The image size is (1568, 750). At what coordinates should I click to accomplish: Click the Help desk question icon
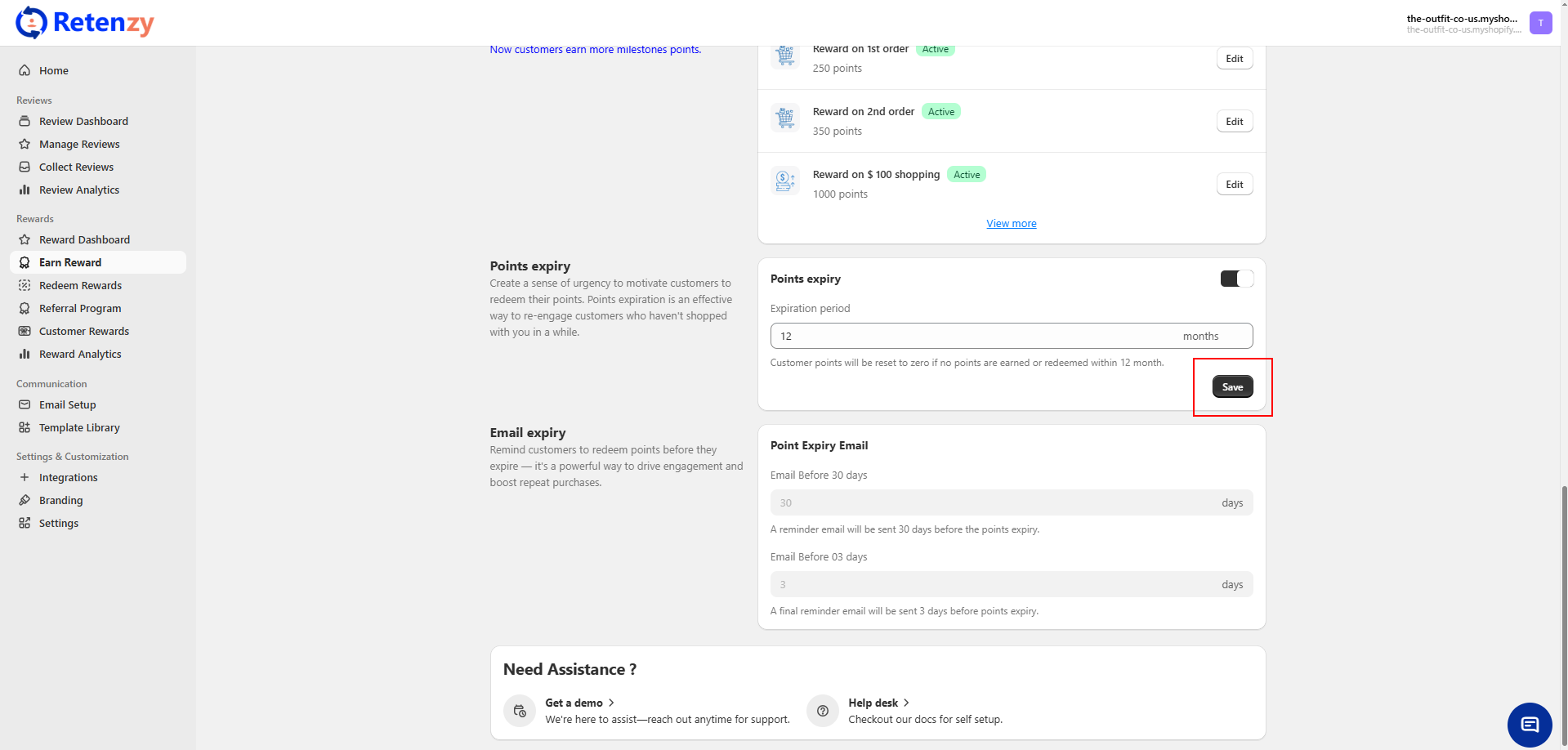point(823,711)
